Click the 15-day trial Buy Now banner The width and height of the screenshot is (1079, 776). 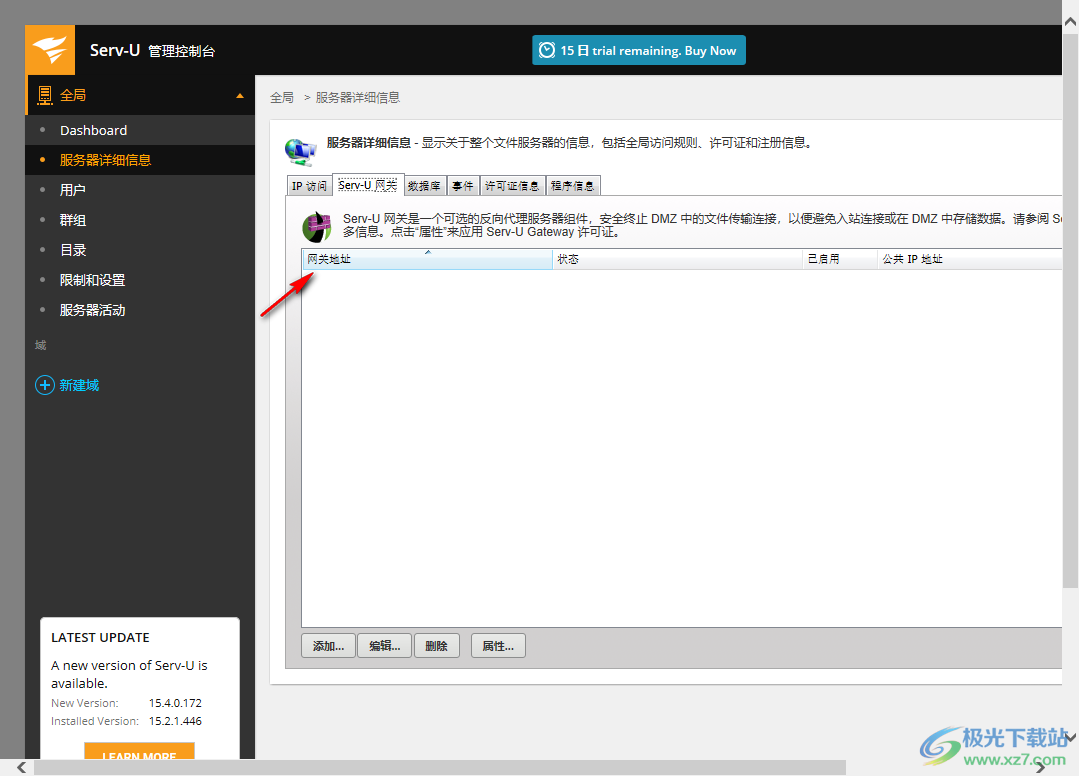click(x=639, y=50)
